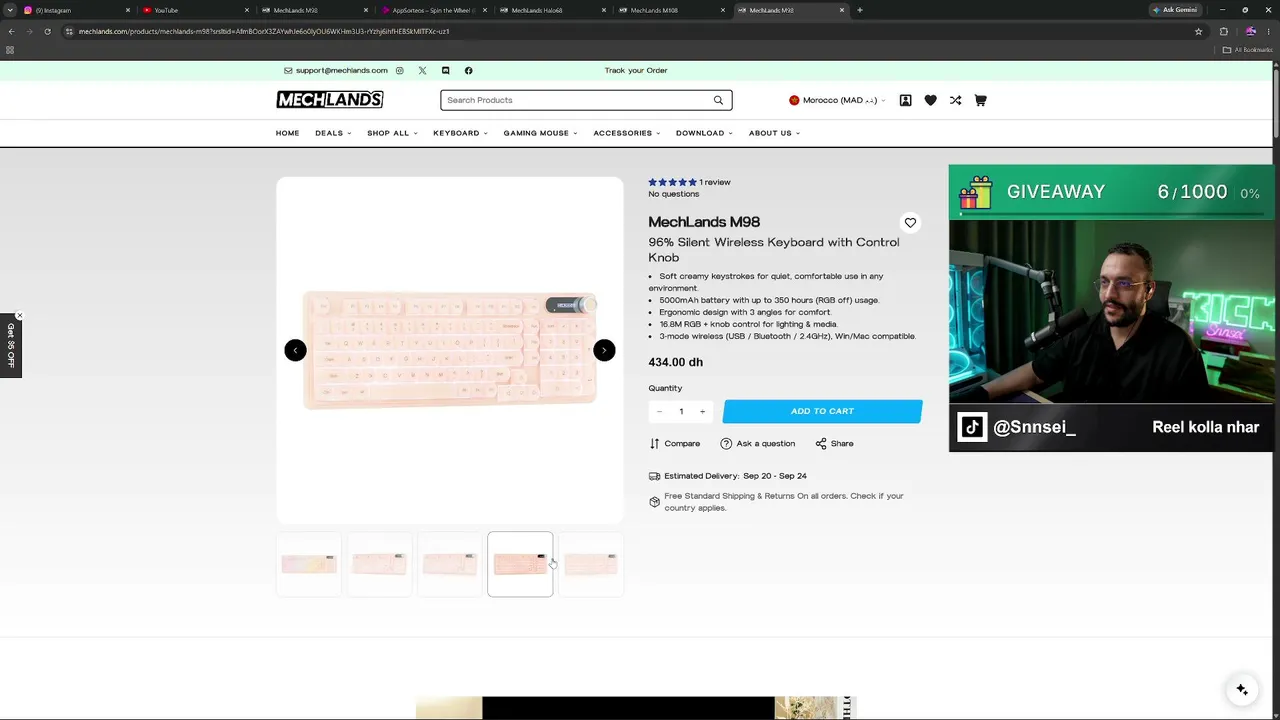This screenshot has height=720, width=1280.
Task: Decrease quantity with the minus button
Action: coord(659,412)
